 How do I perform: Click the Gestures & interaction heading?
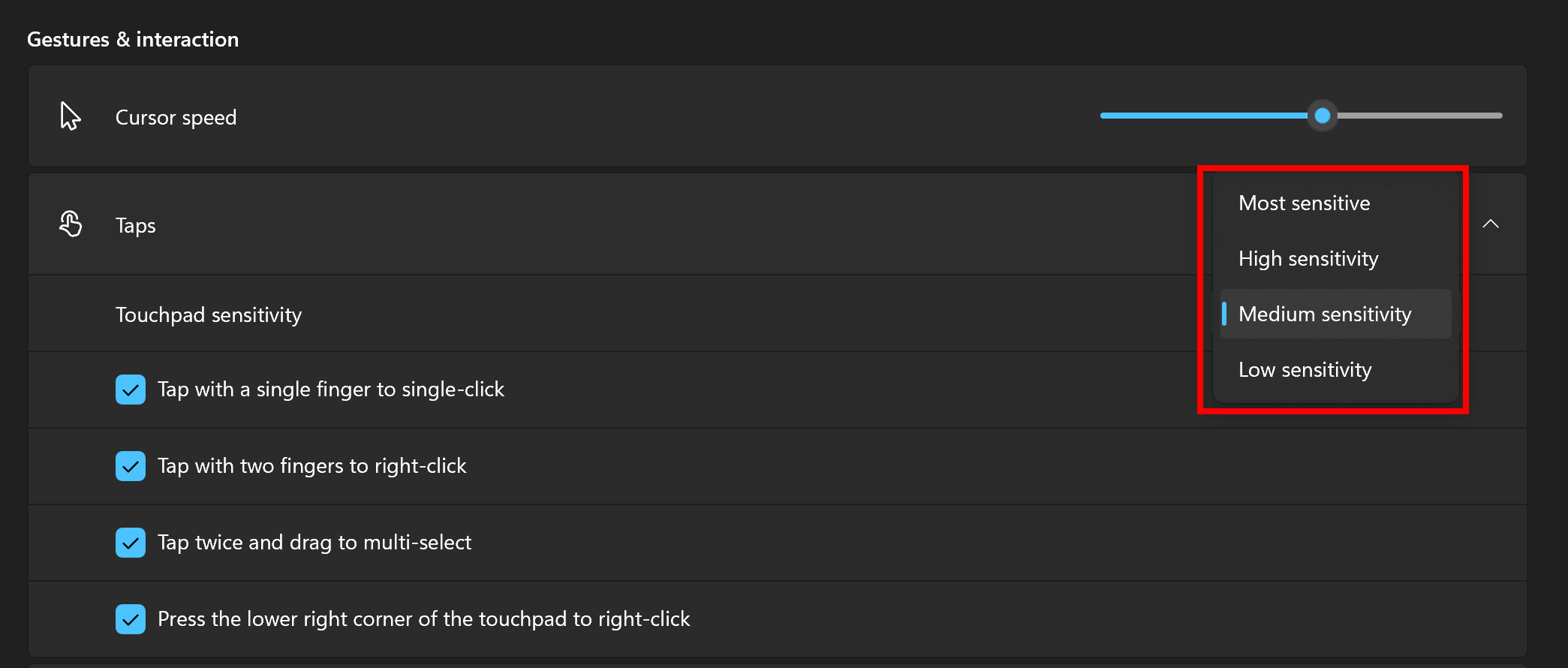133,40
